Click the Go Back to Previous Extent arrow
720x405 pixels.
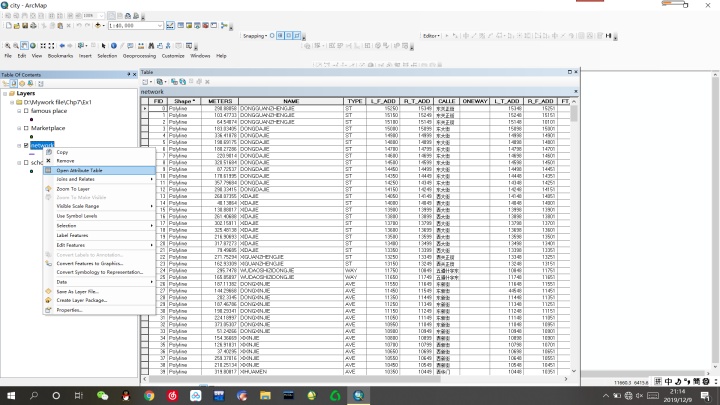(62, 46)
